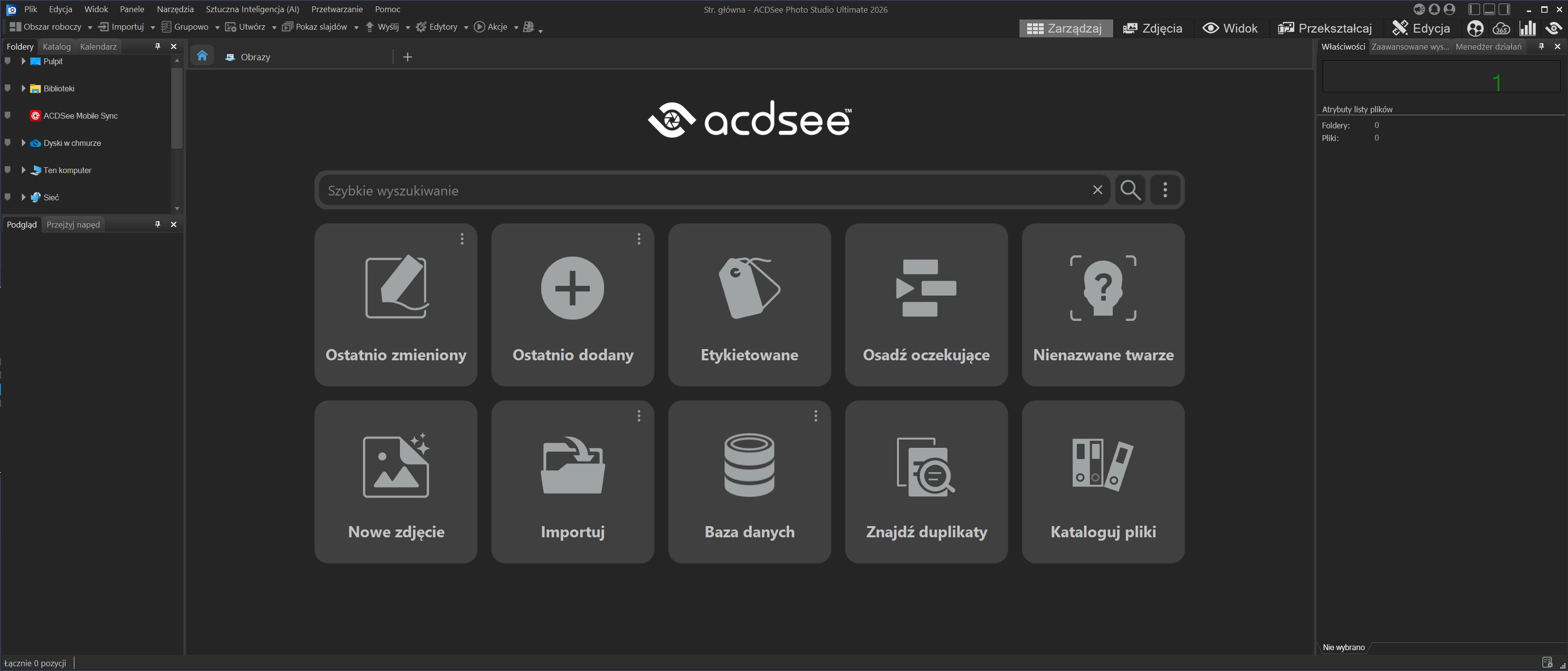The image size is (1568, 671).
Task: Clear the quick search with X icon
Action: [1098, 190]
